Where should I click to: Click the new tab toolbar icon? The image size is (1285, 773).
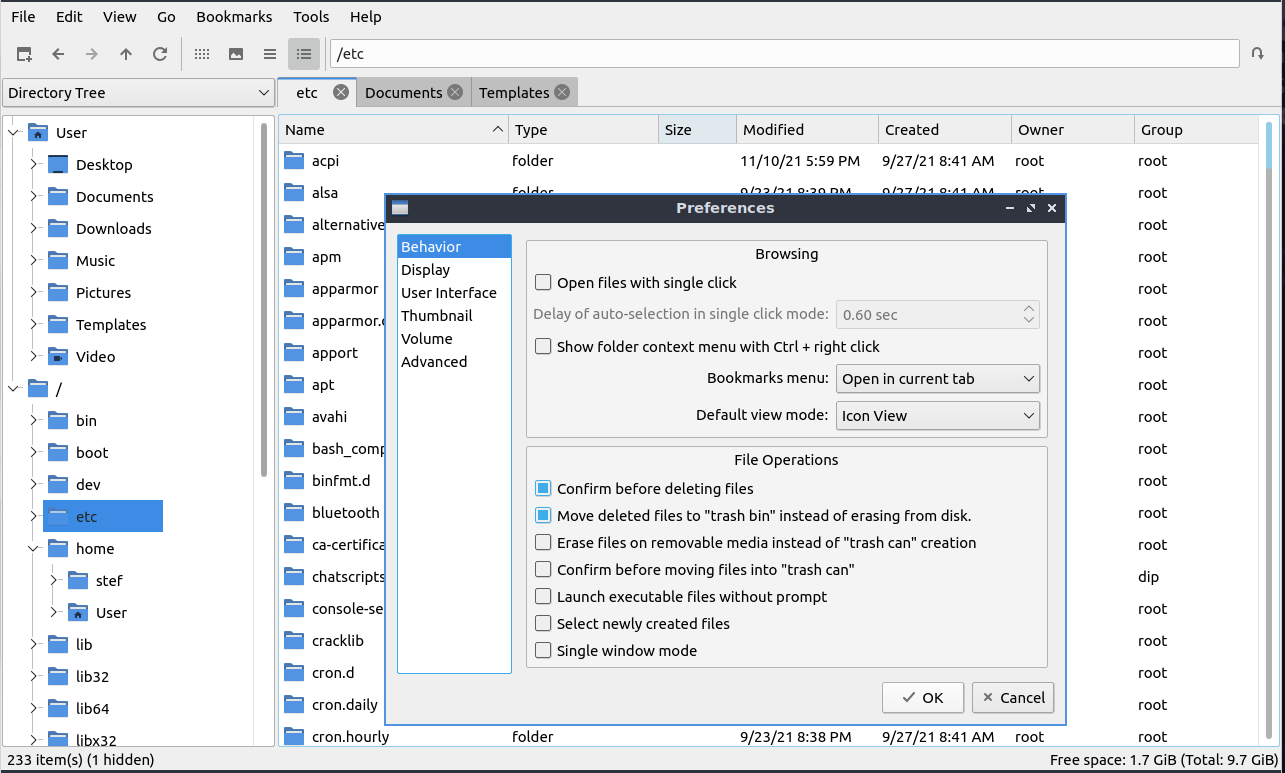click(x=24, y=54)
